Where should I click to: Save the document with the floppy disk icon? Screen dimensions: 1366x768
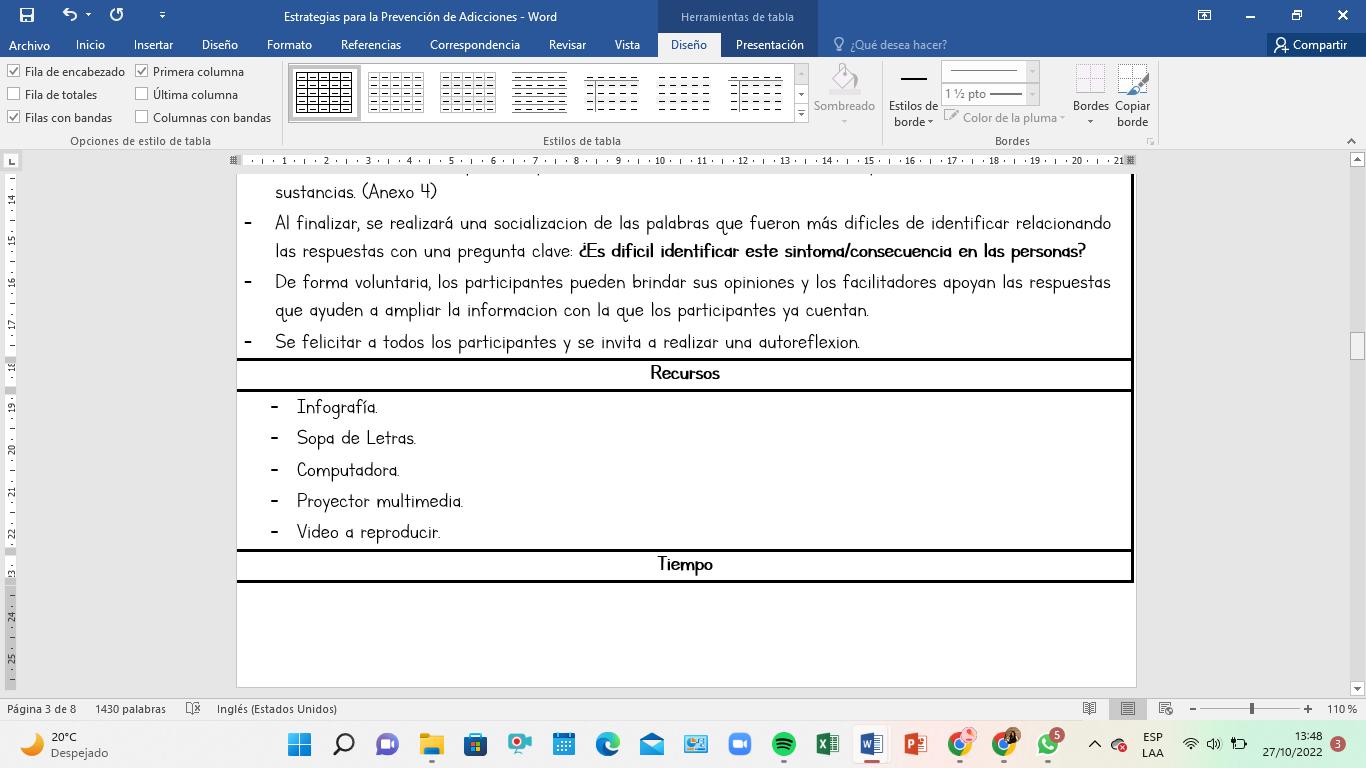pos(27,15)
